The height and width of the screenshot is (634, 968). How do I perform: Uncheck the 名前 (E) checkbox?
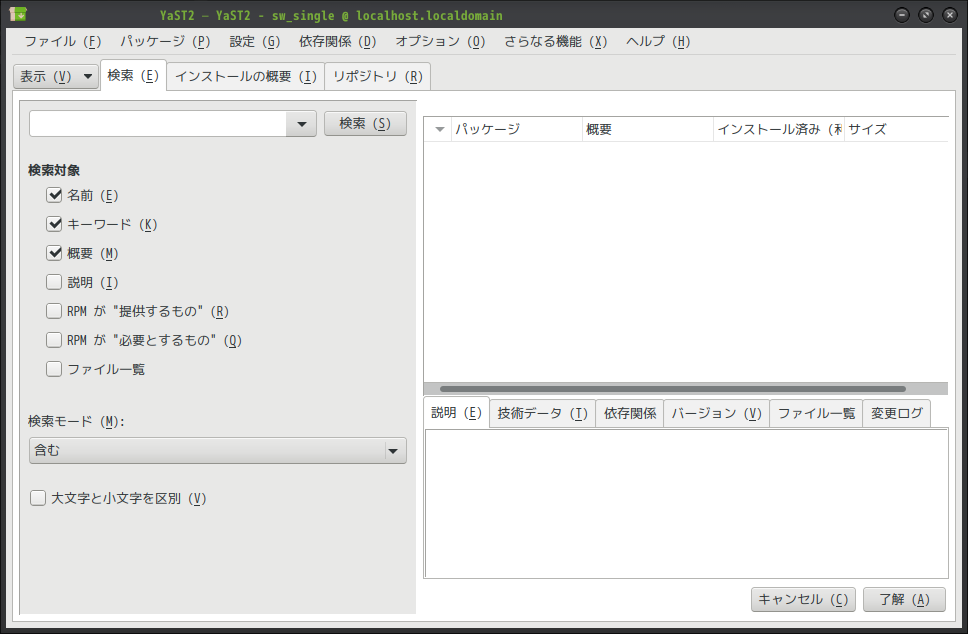(x=54, y=195)
